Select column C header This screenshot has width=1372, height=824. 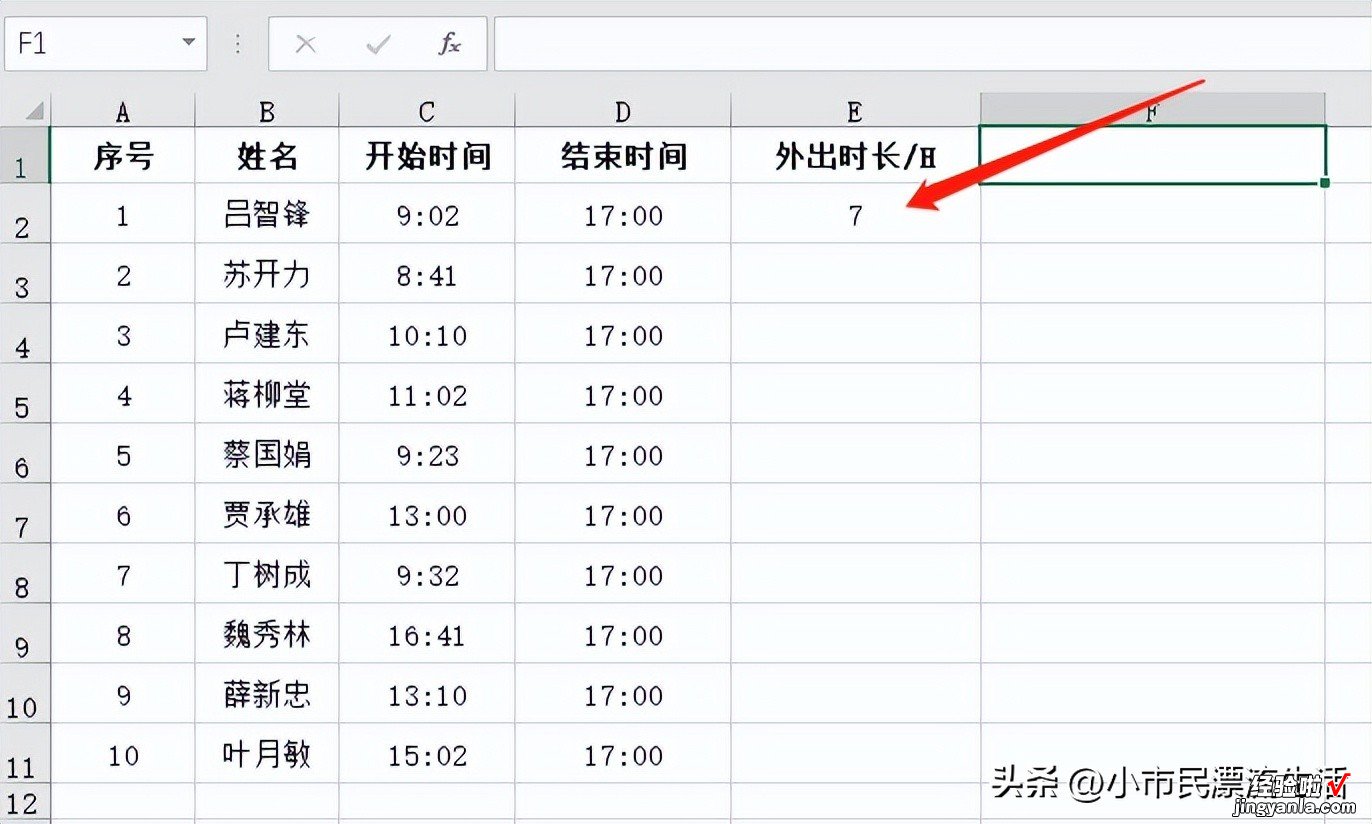pyautogui.click(x=427, y=110)
